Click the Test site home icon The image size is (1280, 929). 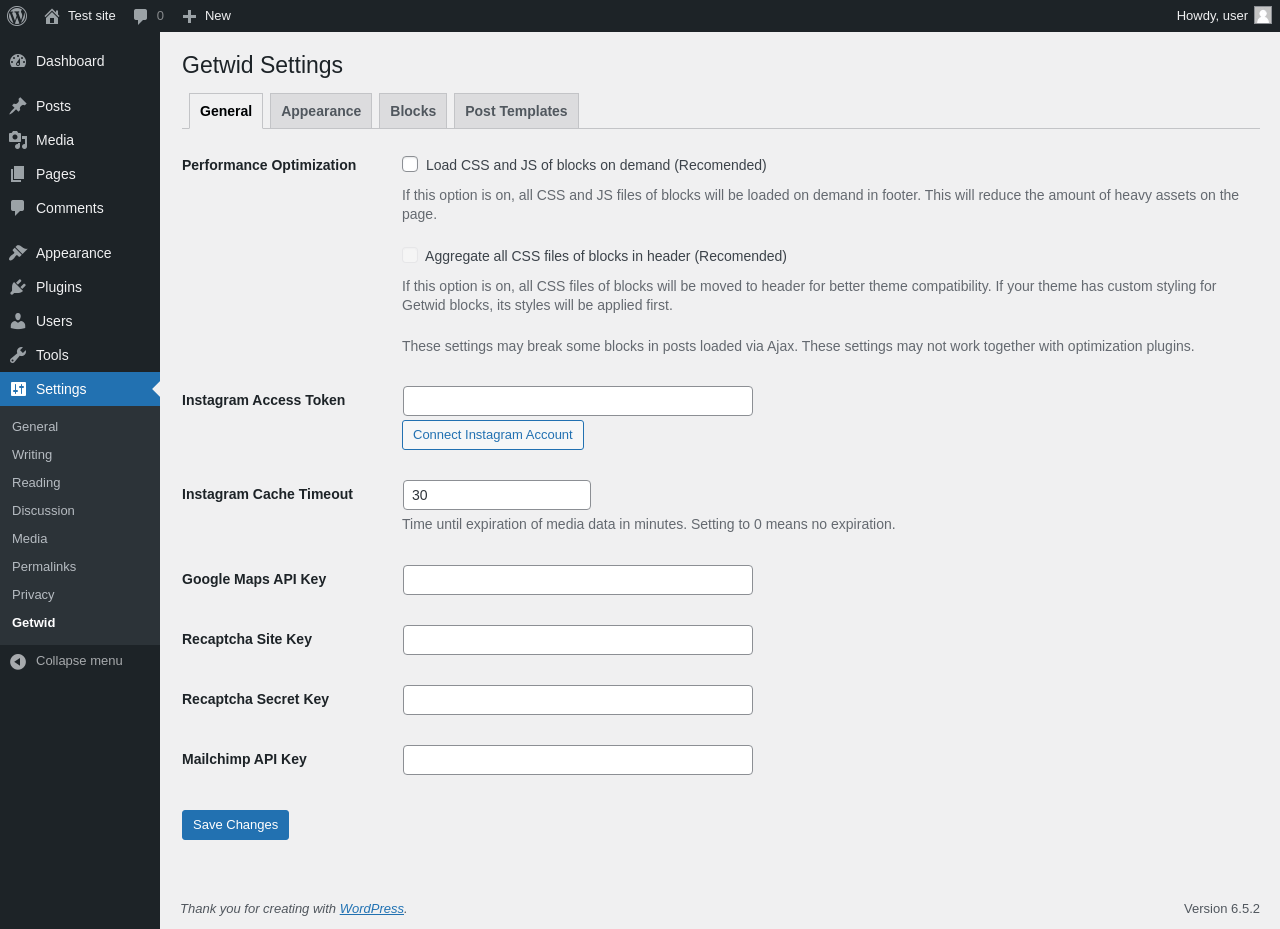(52, 16)
